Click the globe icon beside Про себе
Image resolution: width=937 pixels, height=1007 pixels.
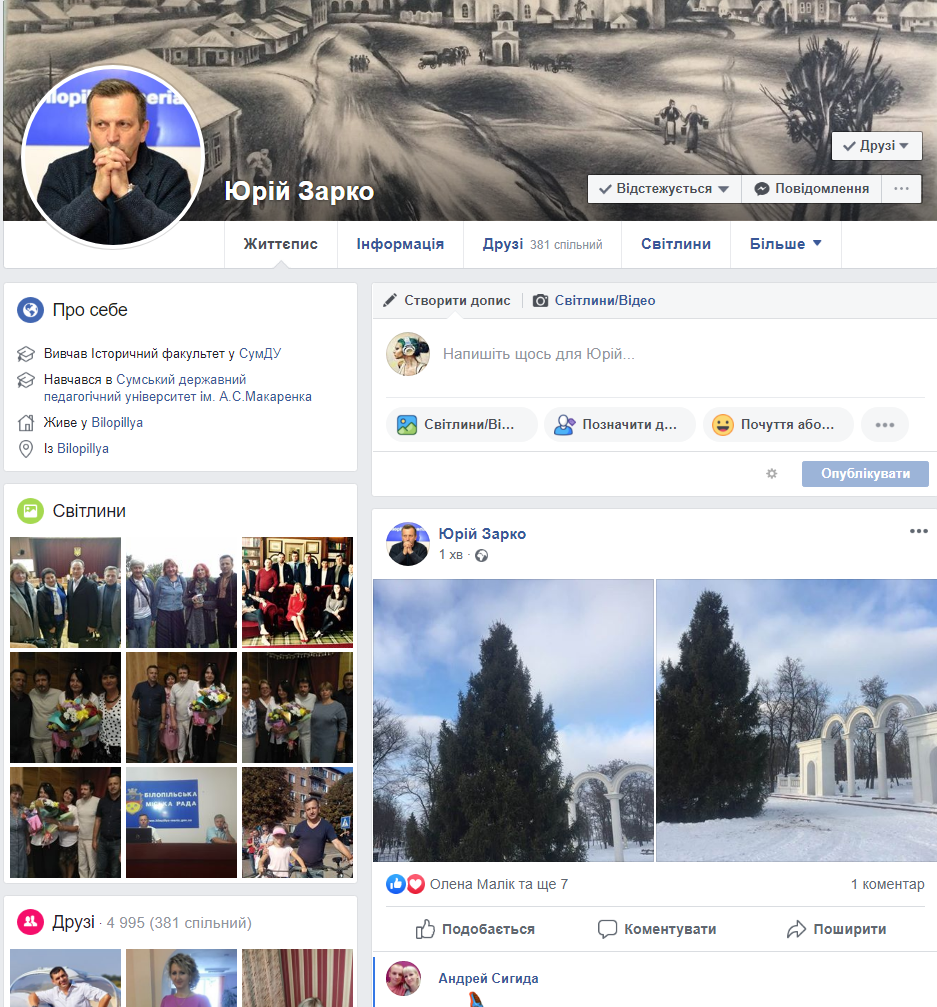[30, 310]
